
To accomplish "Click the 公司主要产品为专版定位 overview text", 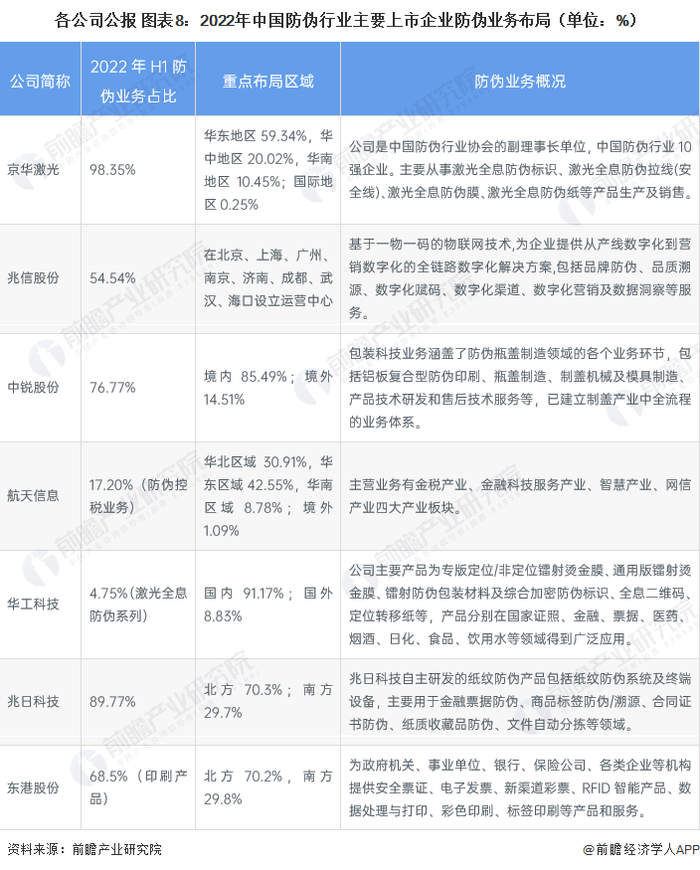I will point(520,604).
